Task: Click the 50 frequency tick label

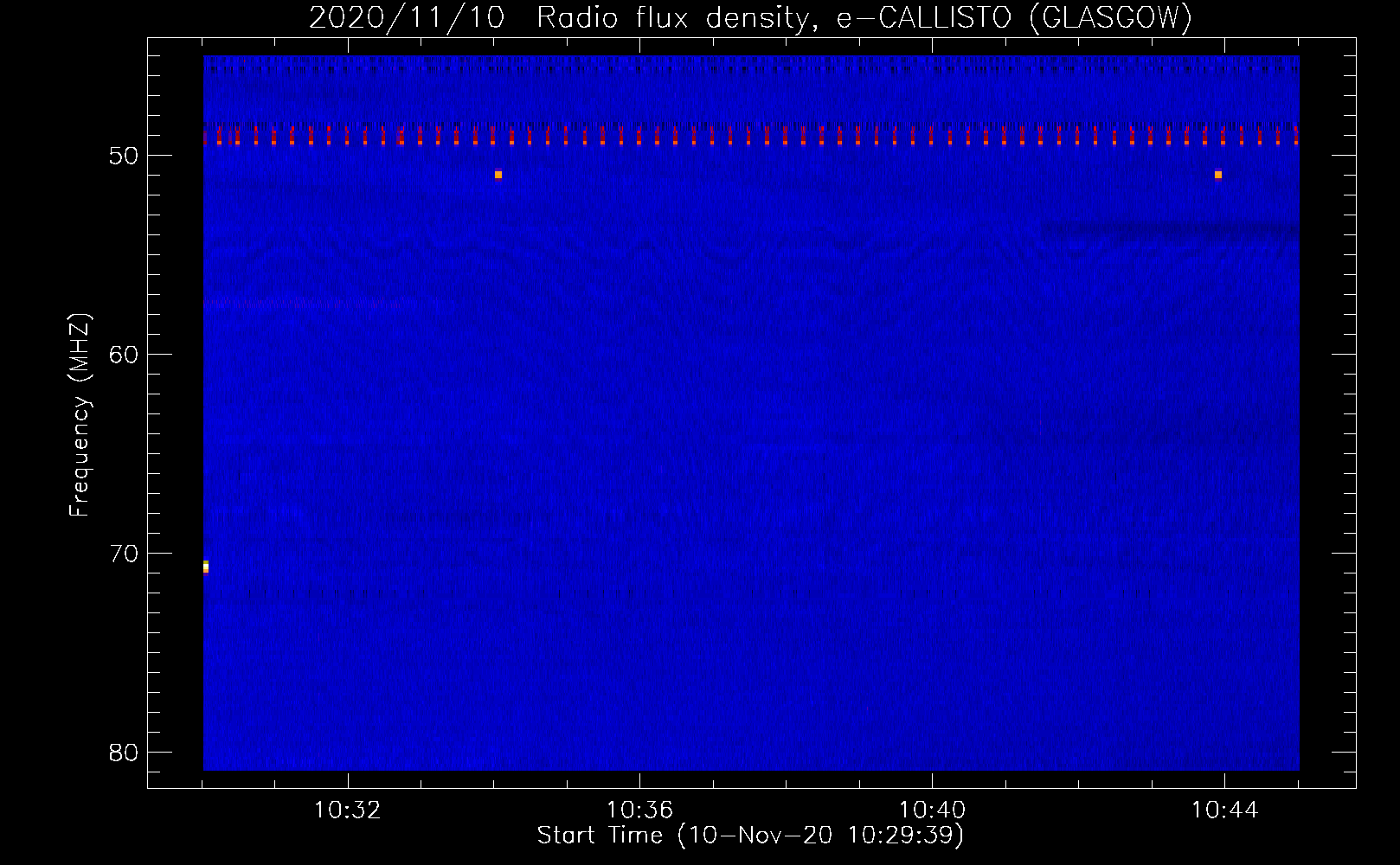Action: click(x=124, y=156)
